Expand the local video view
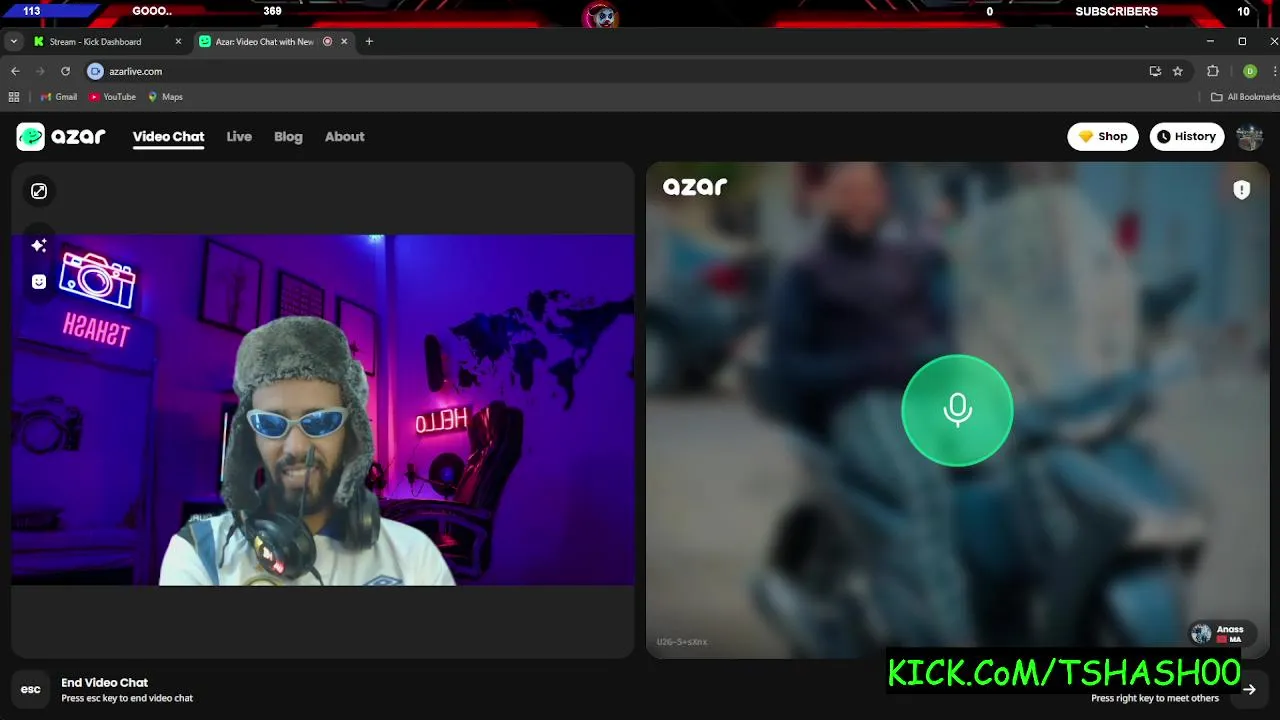 (39, 191)
